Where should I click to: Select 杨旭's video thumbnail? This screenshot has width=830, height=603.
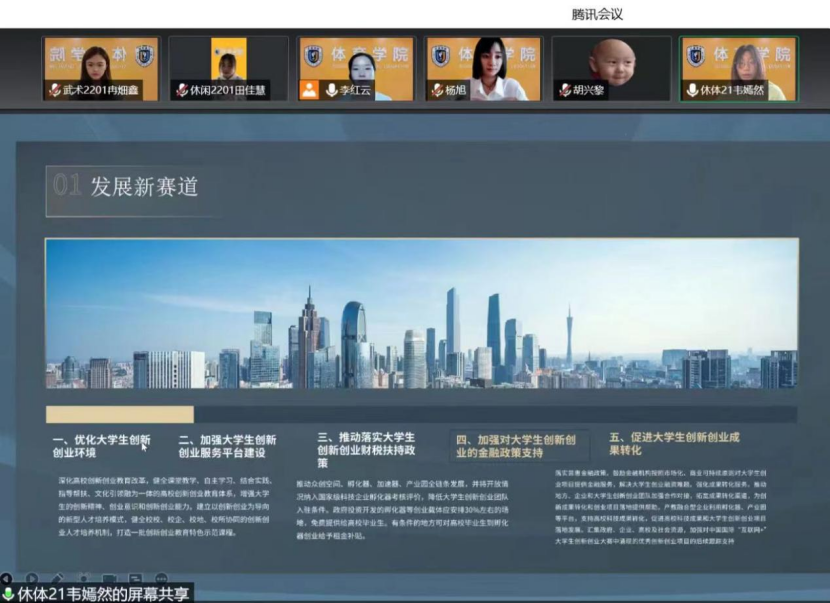485,68
